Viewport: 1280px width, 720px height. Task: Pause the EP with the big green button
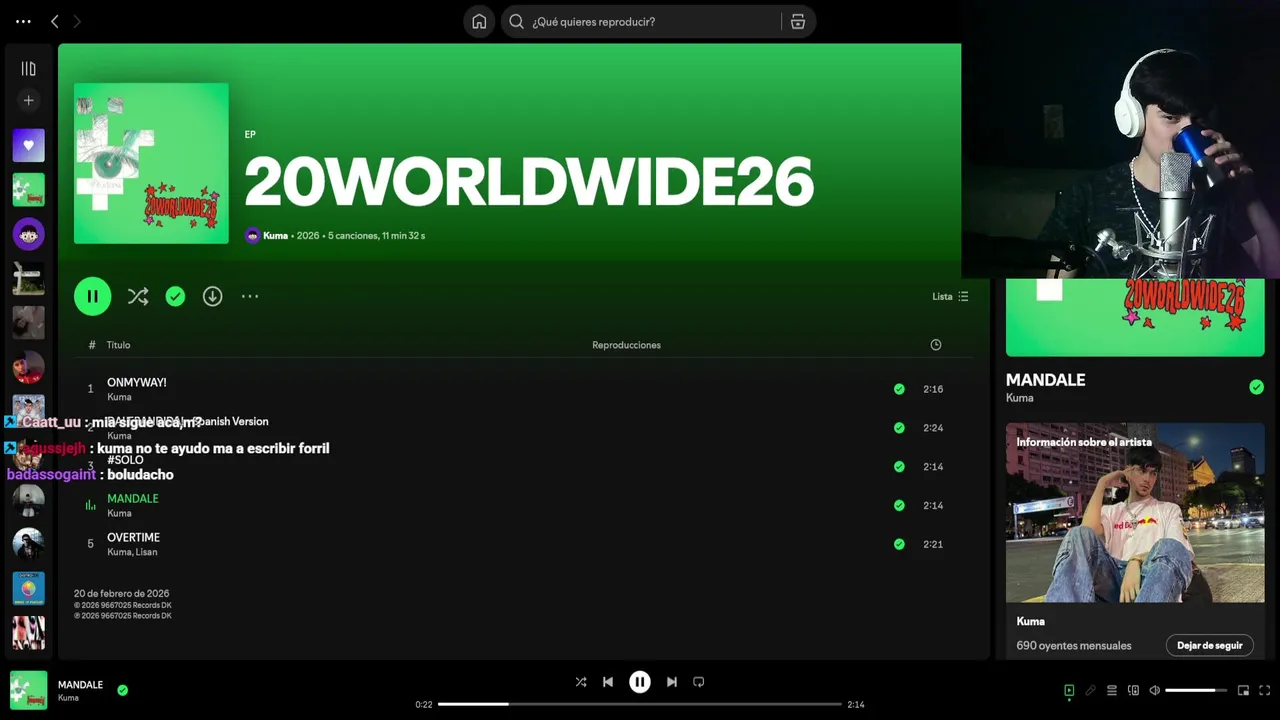pyautogui.click(x=92, y=296)
